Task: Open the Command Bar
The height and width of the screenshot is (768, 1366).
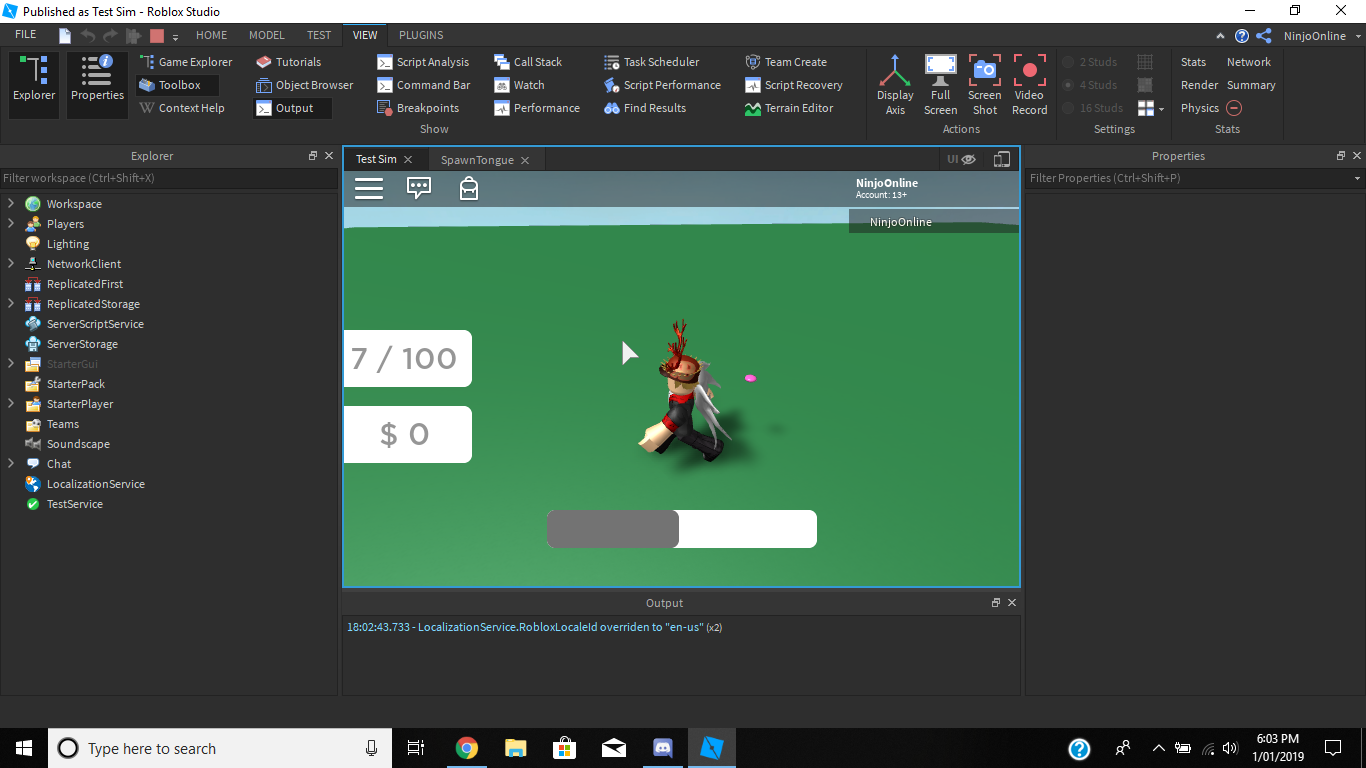Action: 424,85
